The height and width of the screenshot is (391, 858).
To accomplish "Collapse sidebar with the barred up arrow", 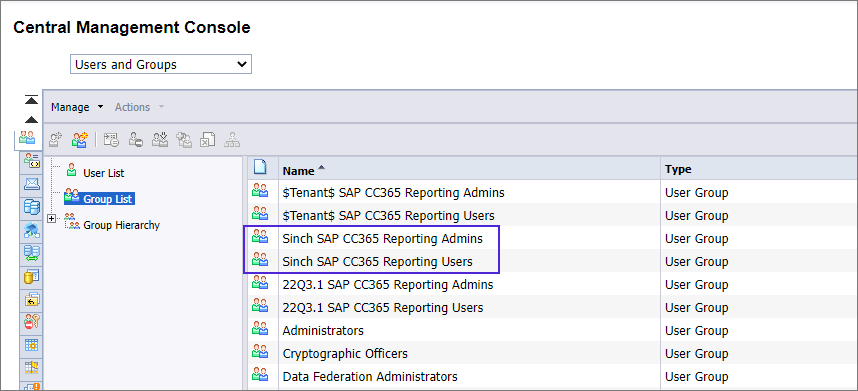I will [31, 100].
